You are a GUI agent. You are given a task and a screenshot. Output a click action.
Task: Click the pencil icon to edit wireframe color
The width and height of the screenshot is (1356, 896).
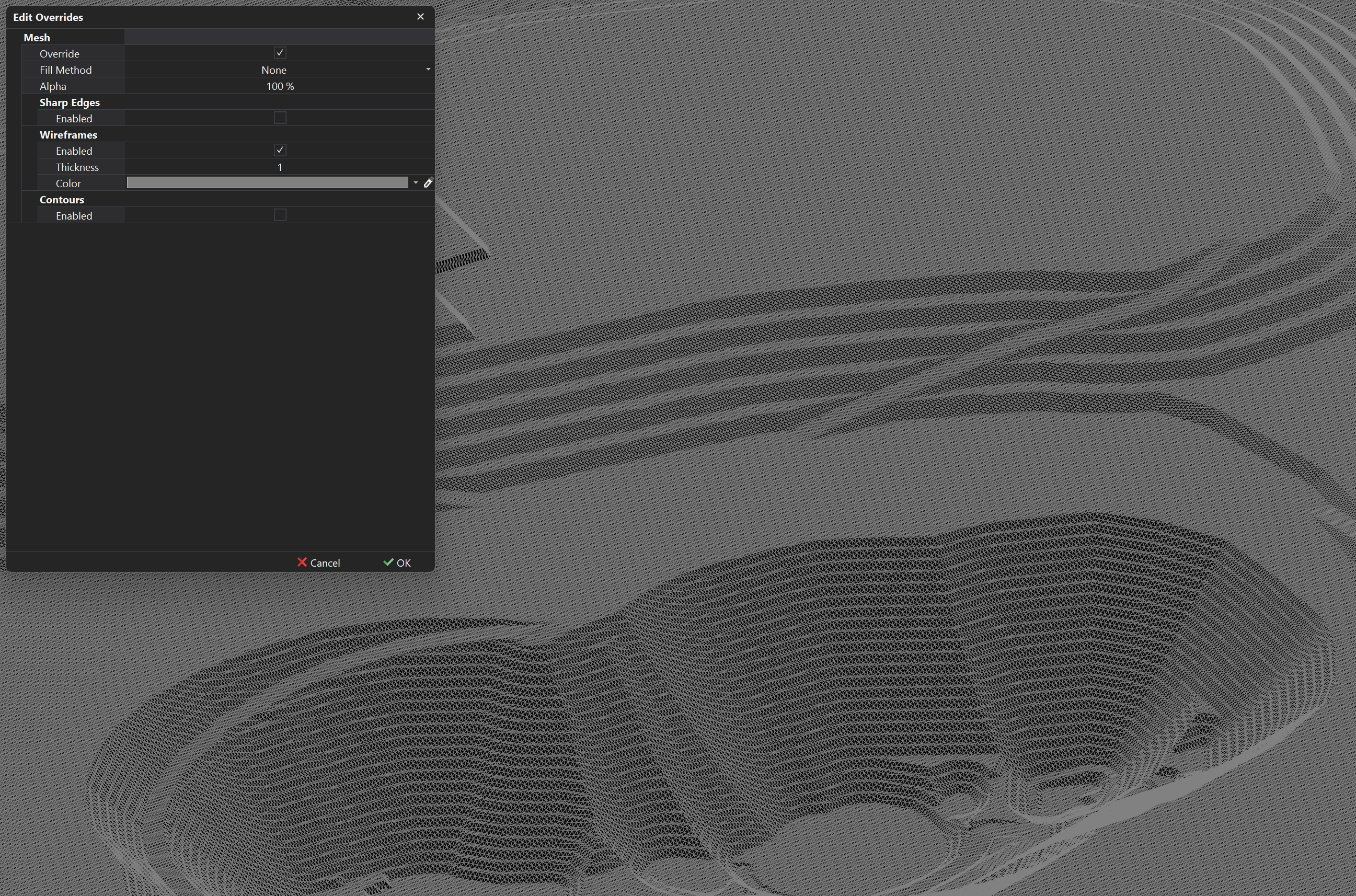(428, 183)
